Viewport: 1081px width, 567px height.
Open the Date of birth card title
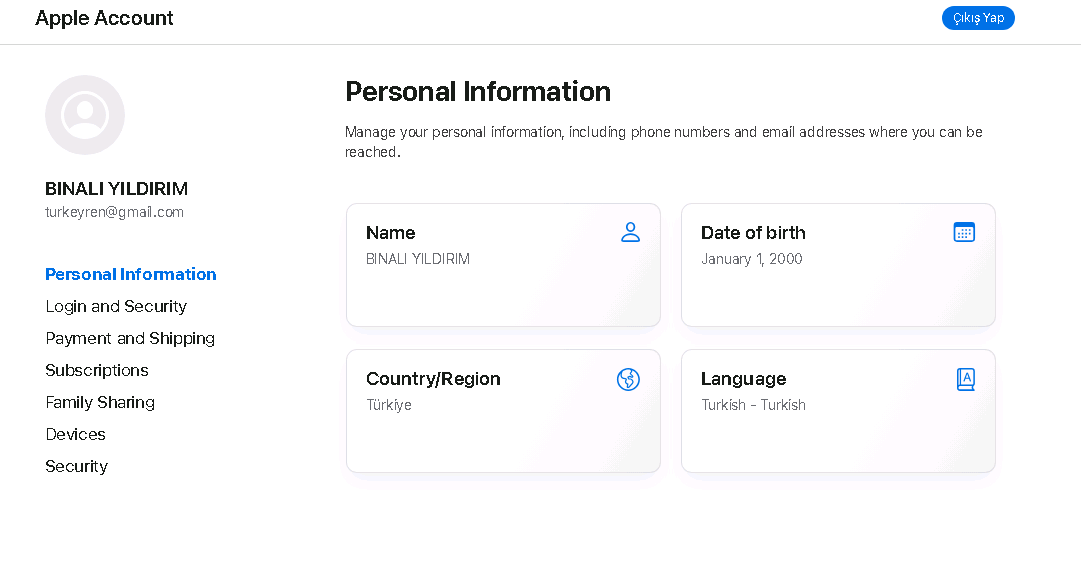[753, 233]
